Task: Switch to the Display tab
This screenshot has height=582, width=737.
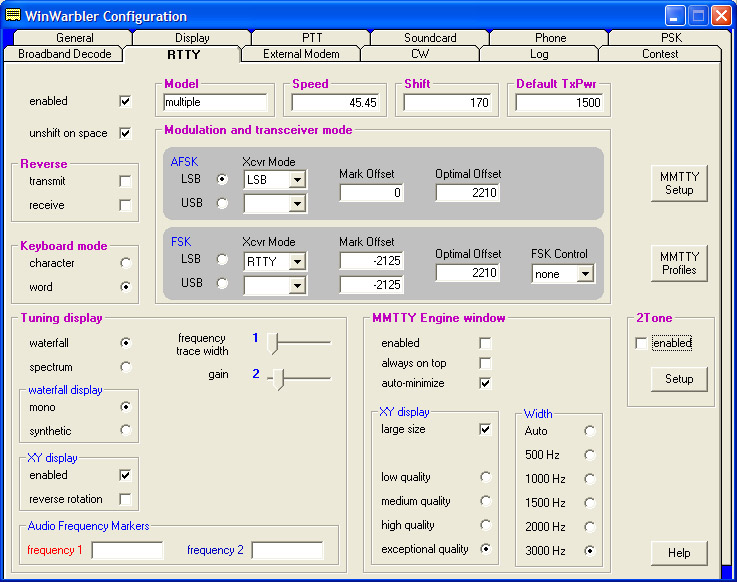Action: 192,38
